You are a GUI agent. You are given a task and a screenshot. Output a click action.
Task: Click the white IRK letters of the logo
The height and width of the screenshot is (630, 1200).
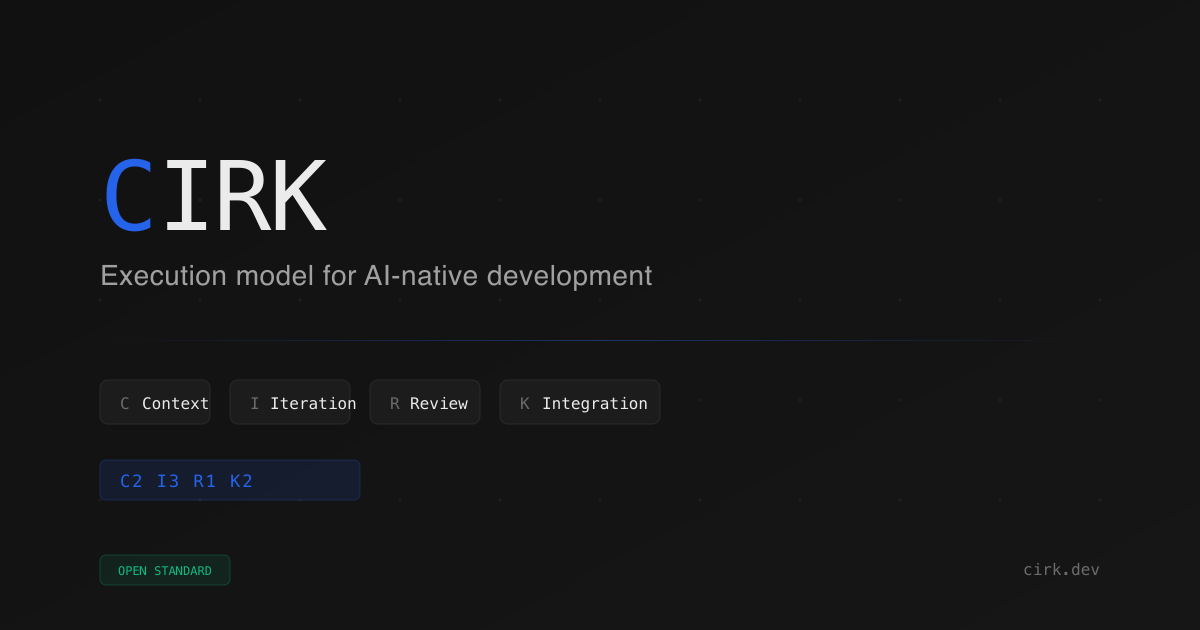[244, 198]
